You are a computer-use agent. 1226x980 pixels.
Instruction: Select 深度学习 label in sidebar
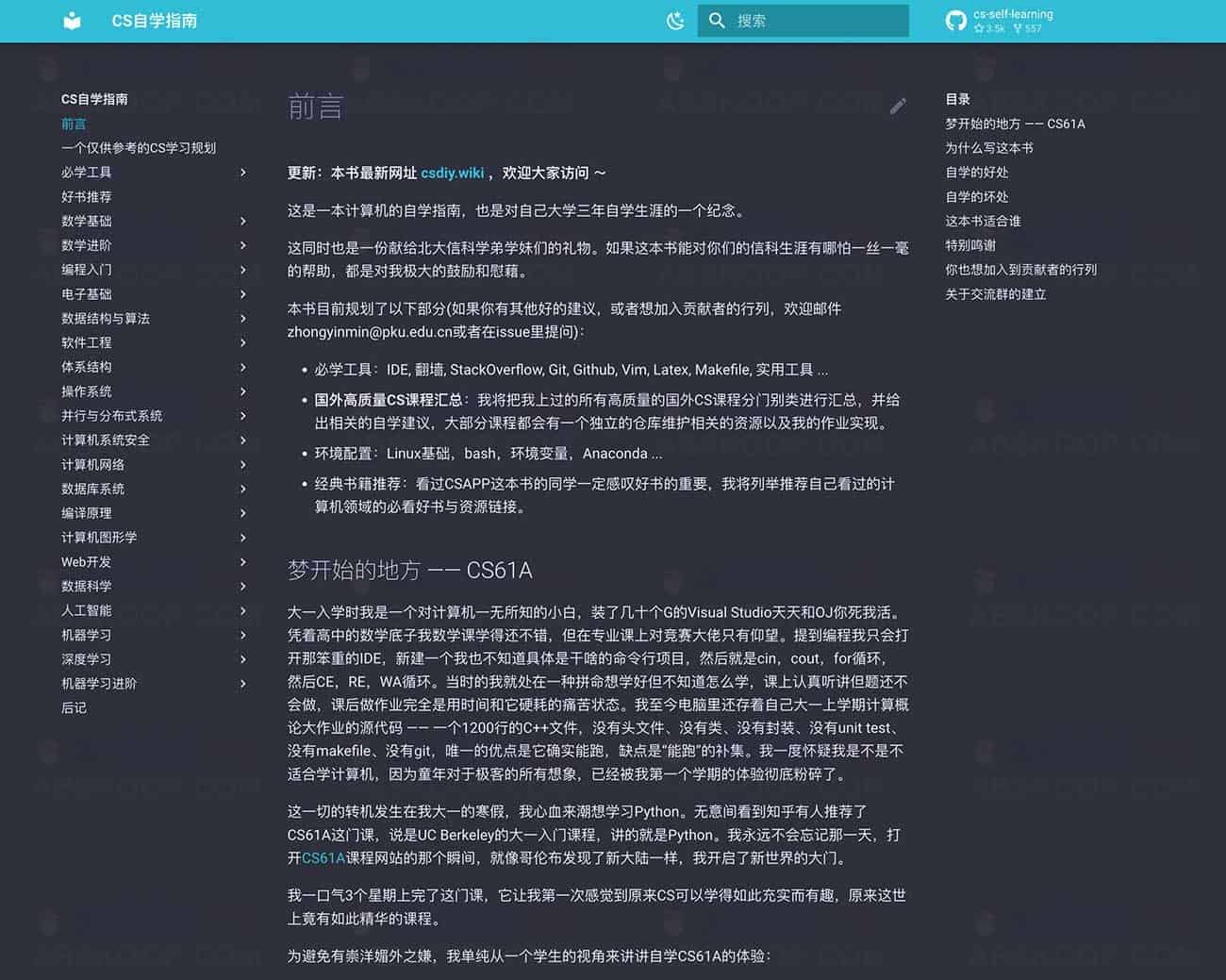click(87, 659)
